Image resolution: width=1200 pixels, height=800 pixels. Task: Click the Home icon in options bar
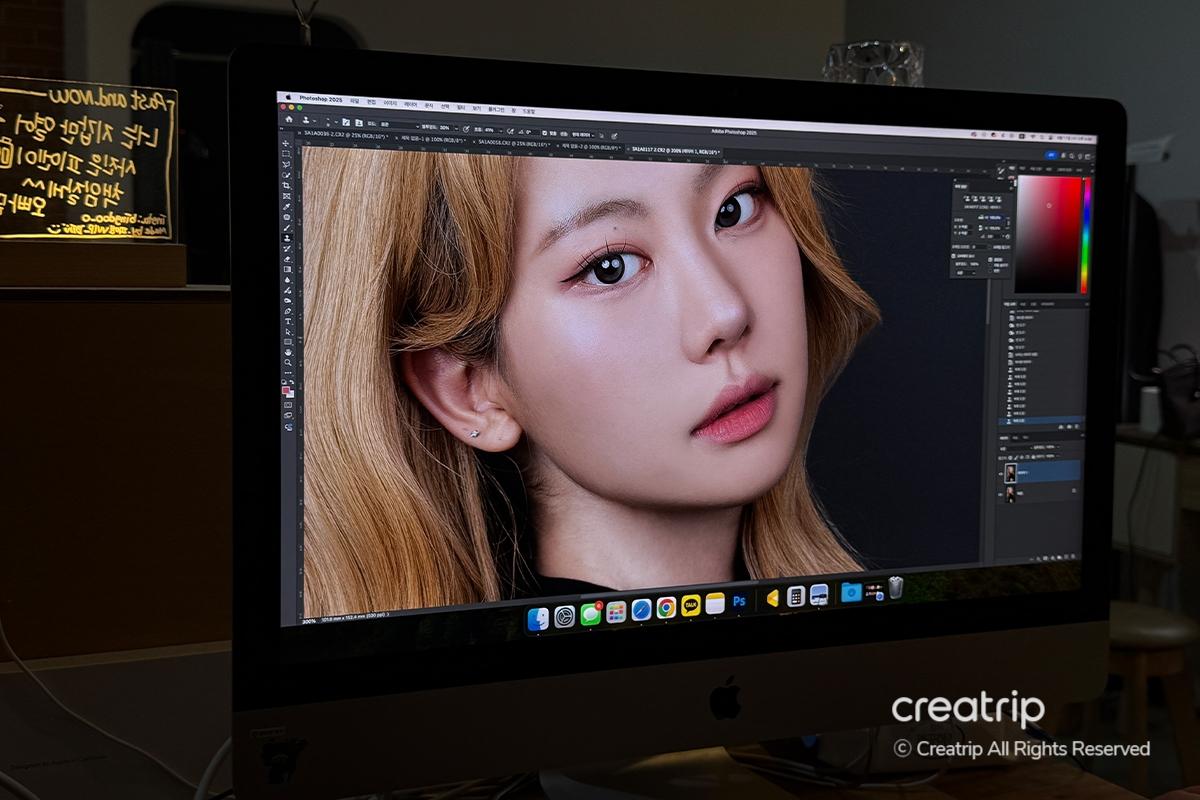[289, 118]
